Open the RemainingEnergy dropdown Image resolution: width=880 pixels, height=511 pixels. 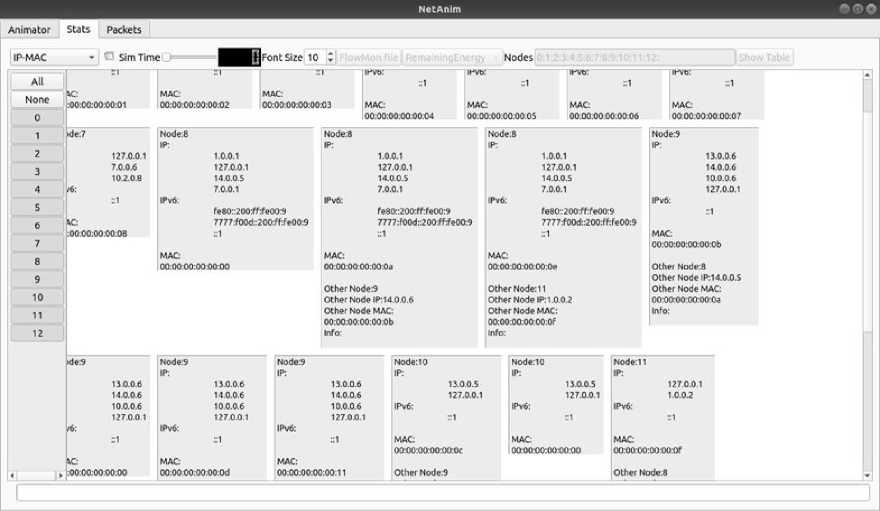tap(452, 57)
